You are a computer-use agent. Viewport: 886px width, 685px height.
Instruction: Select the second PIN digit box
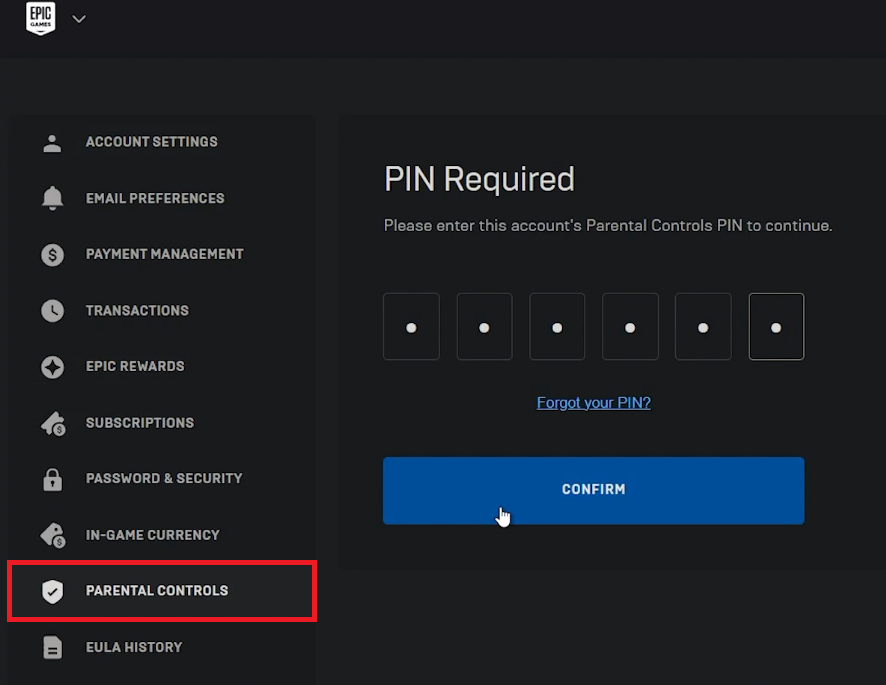484,327
